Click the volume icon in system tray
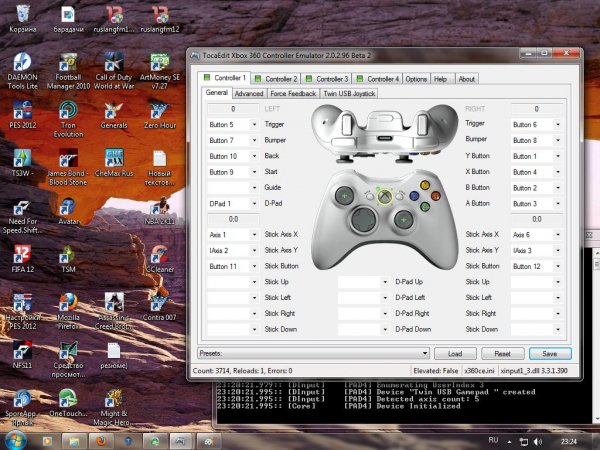The image size is (600, 450). (x=538, y=442)
